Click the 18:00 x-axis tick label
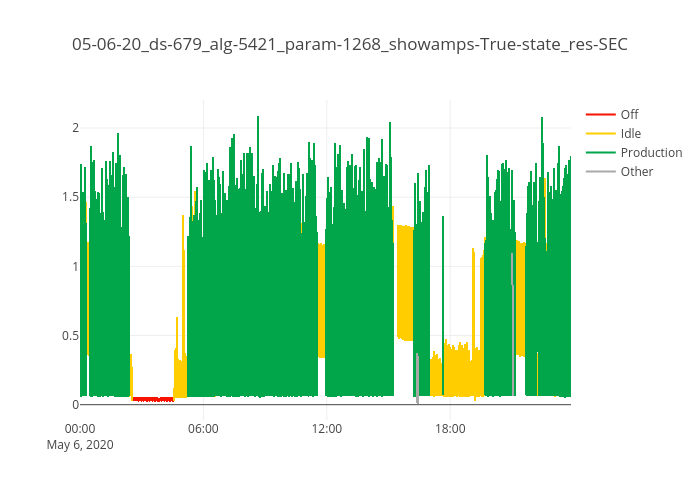 pyautogui.click(x=450, y=428)
